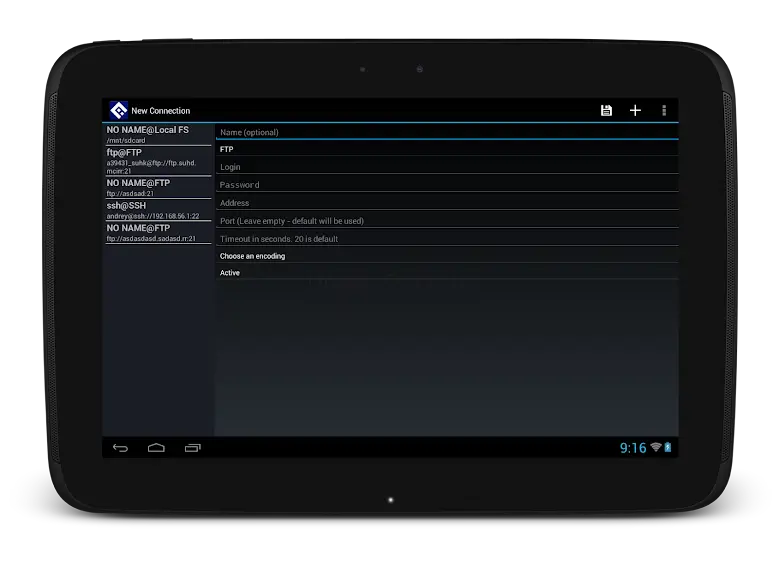Tap the 9:16 clock in status bar
Viewport: 779px width, 562px height.
pos(633,448)
